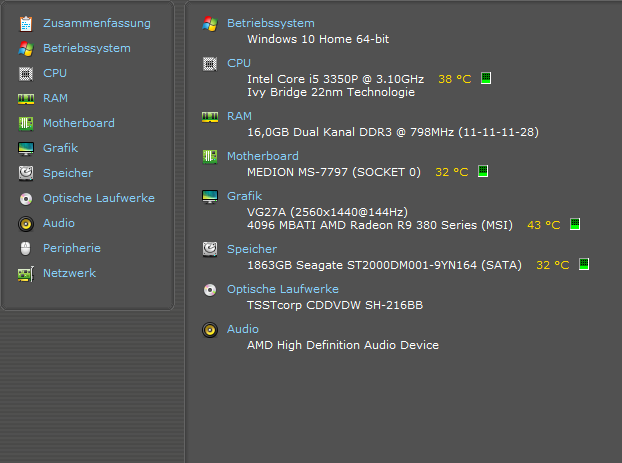Screen dimensions: 622x463
Task: Click the Optische Laufwerke heading in summary
Action: [282, 289]
